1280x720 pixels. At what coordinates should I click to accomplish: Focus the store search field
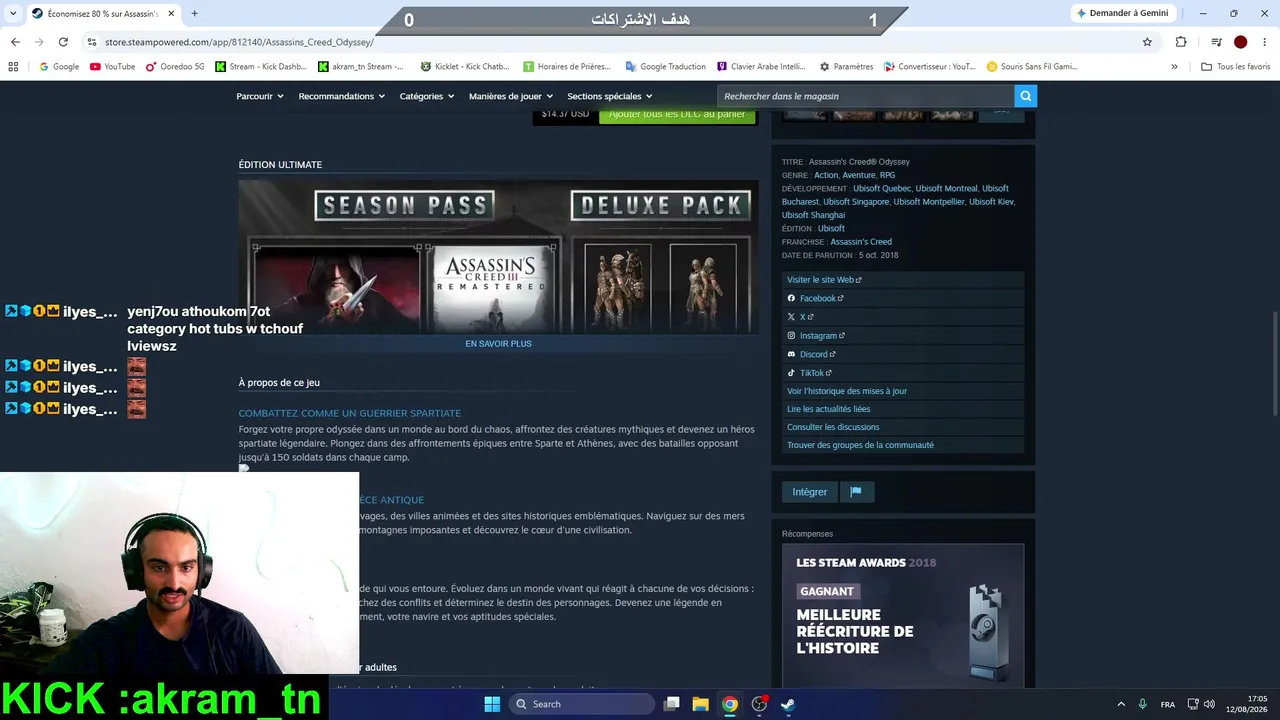point(865,96)
